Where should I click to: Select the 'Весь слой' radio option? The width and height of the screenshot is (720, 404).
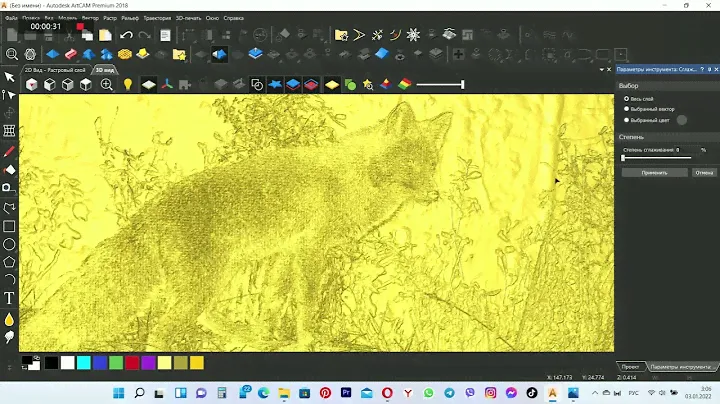626,99
